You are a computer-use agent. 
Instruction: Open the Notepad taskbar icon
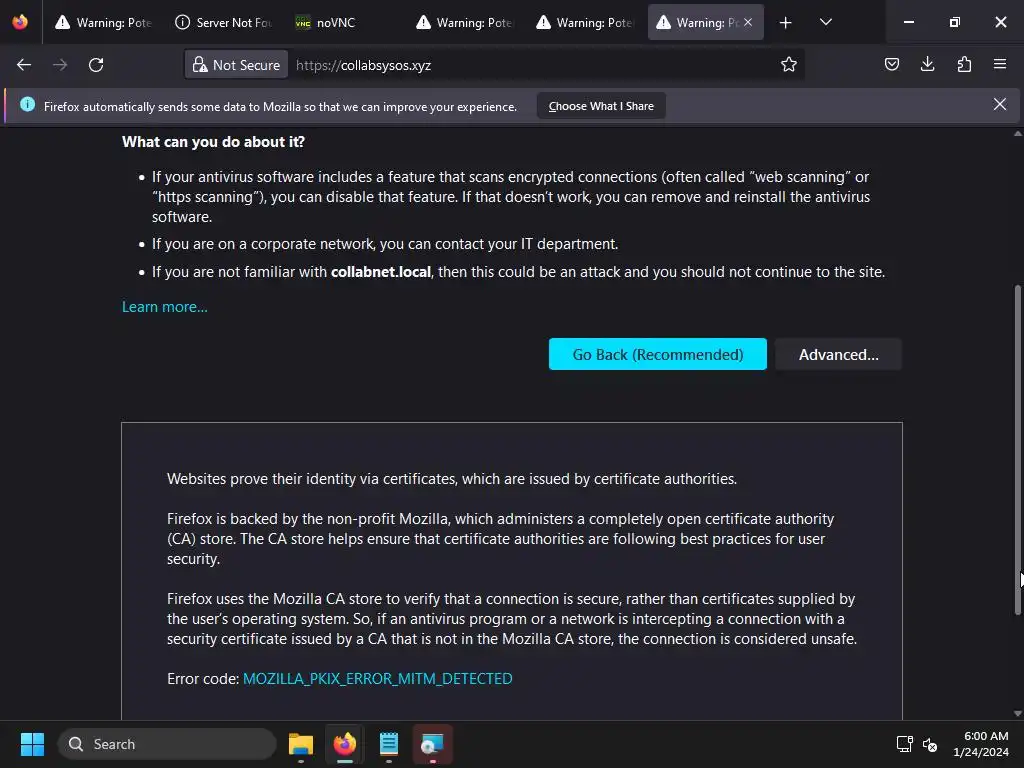(x=389, y=744)
